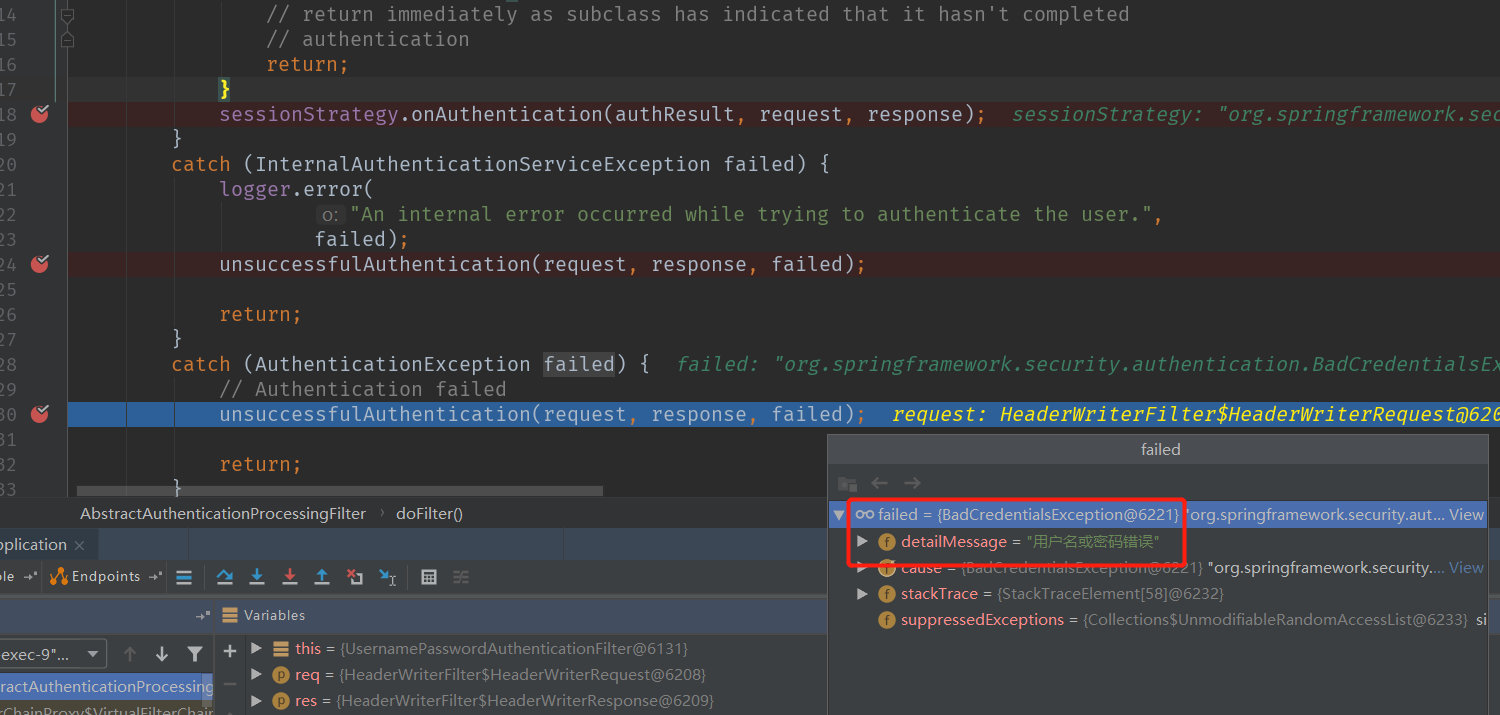
Task: Click the folder icon in failed popup toolbar
Action: coord(847,483)
